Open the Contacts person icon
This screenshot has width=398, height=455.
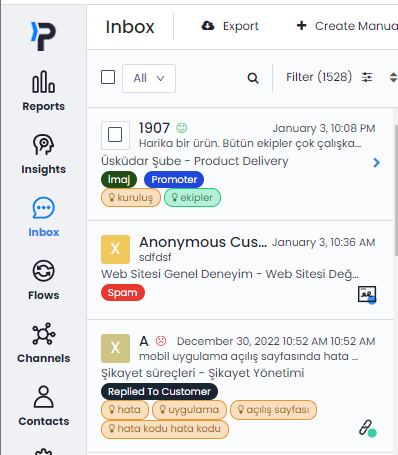tap(43, 397)
